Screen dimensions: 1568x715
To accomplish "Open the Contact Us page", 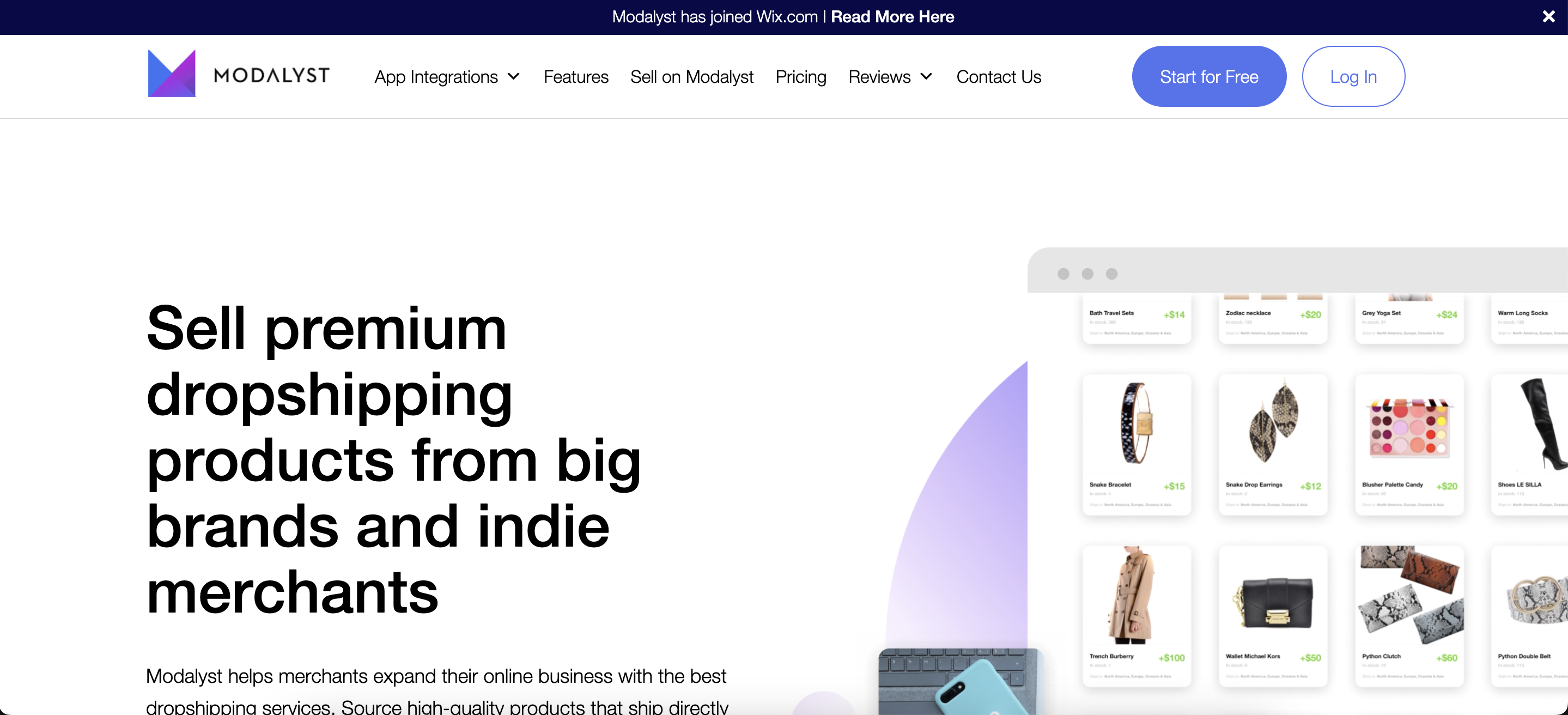I will 998,77.
